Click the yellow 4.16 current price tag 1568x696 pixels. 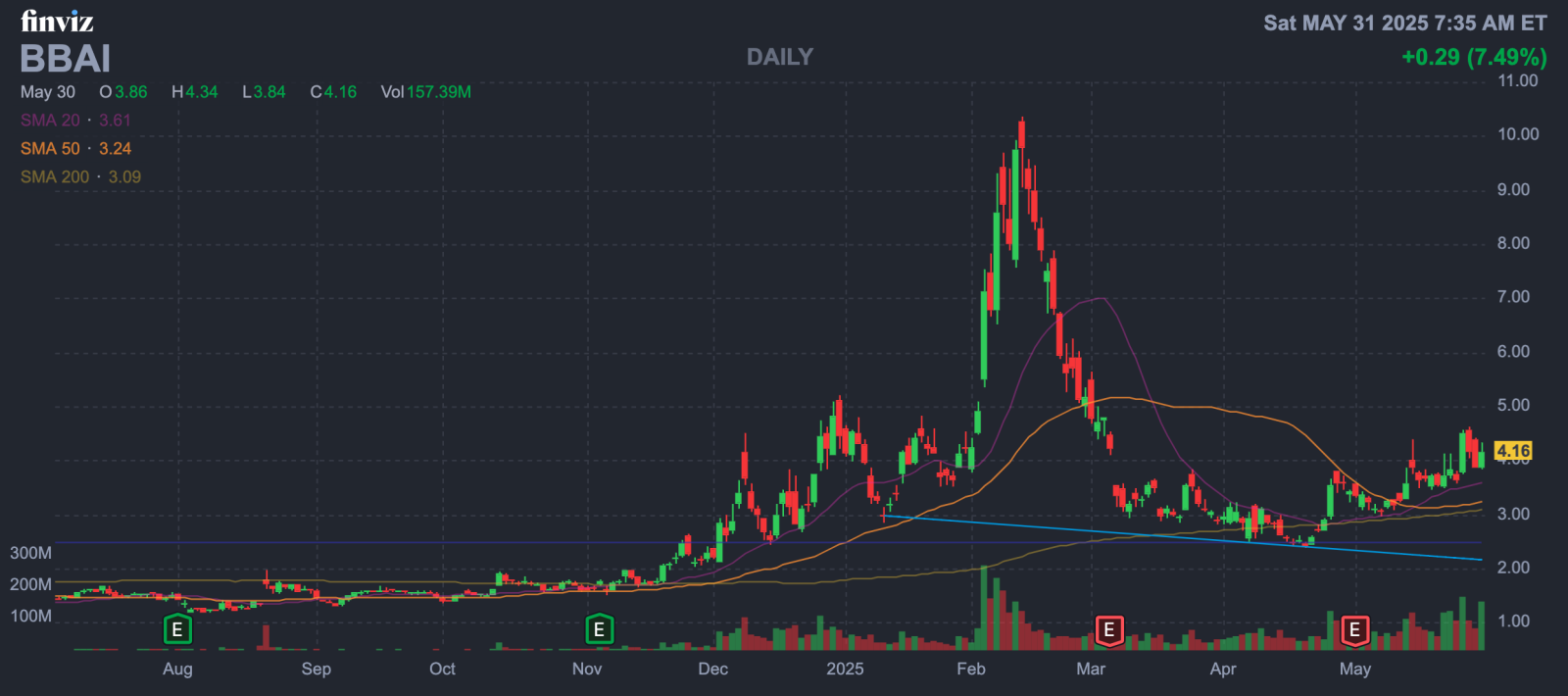(x=1513, y=451)
